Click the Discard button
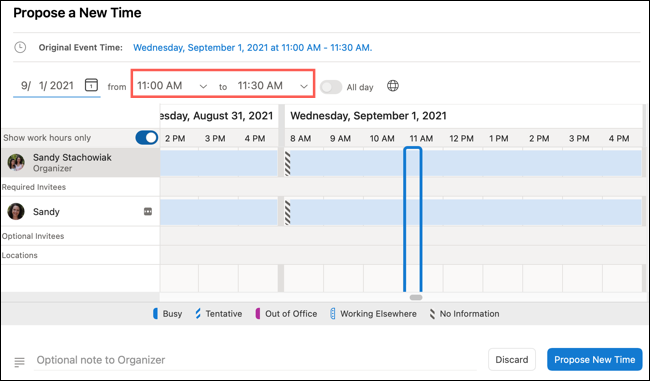Viewport: 650px width, 381px height. tap(512, 359)
